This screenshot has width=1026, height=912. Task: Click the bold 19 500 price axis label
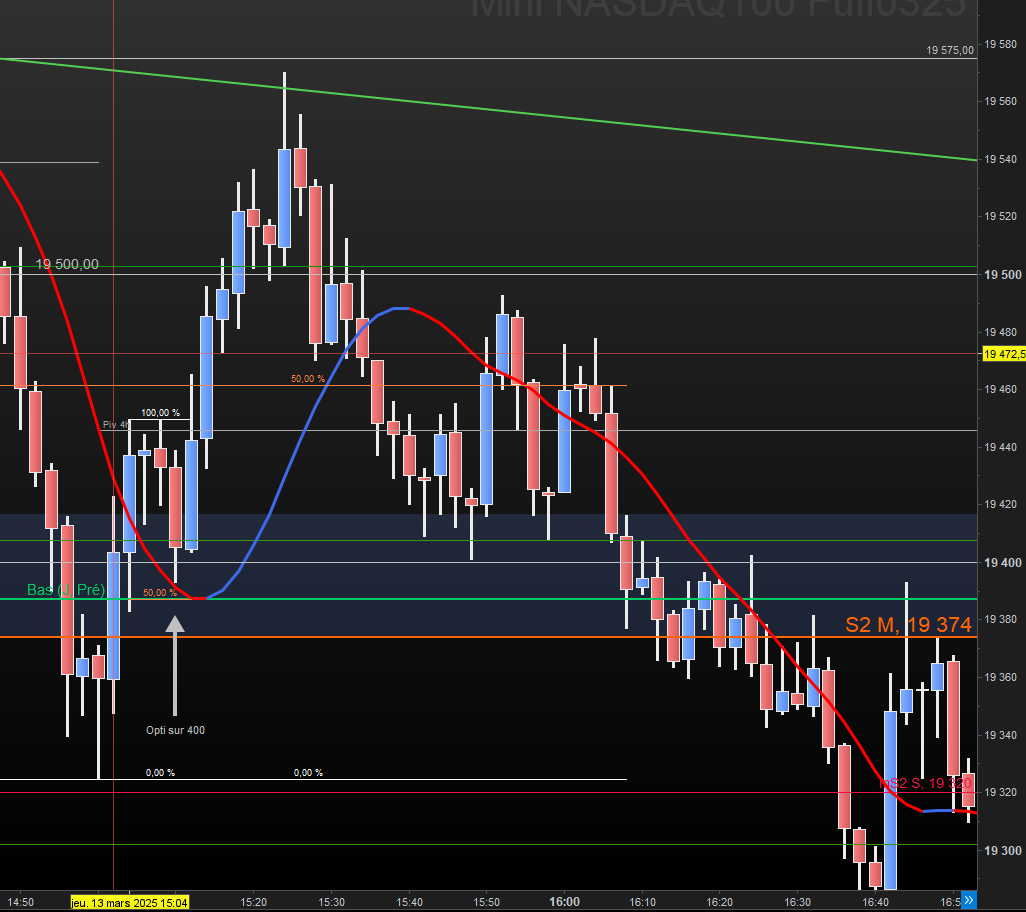[1002, 275]
